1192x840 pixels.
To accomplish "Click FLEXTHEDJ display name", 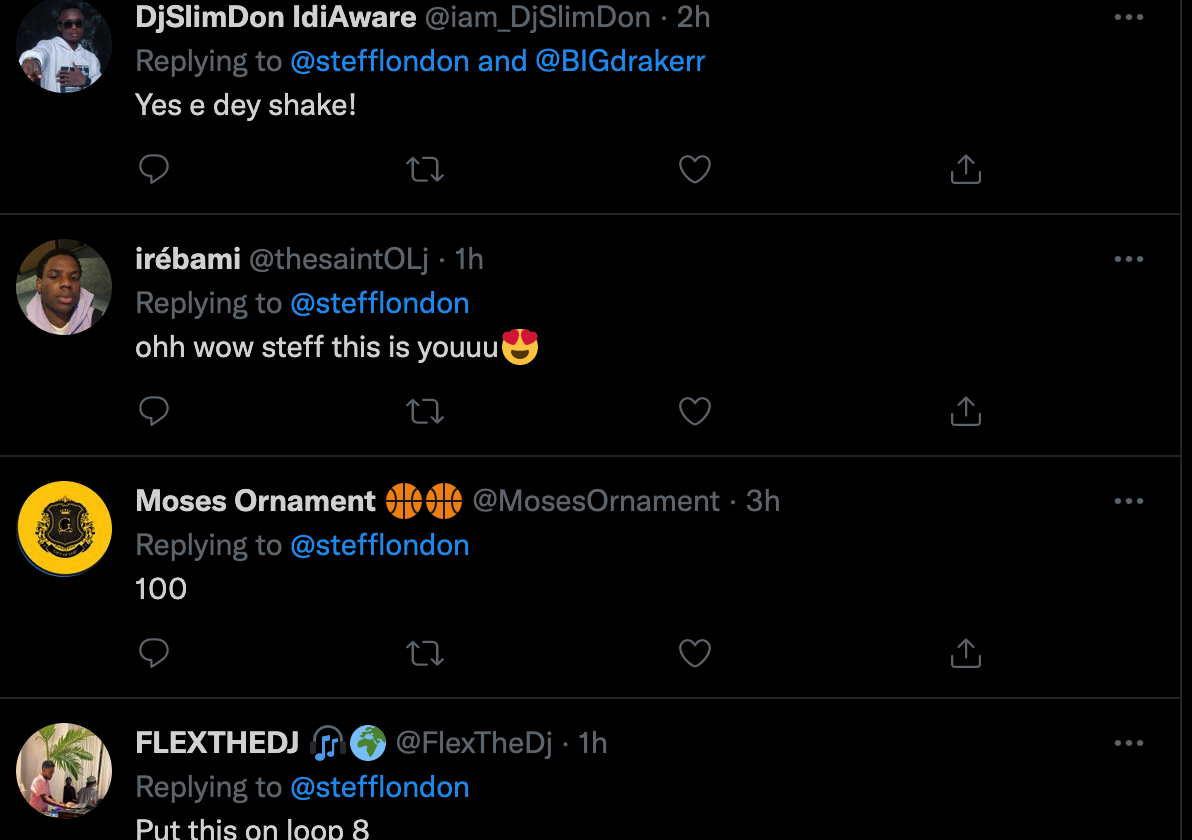I will (x=217, y=743).
